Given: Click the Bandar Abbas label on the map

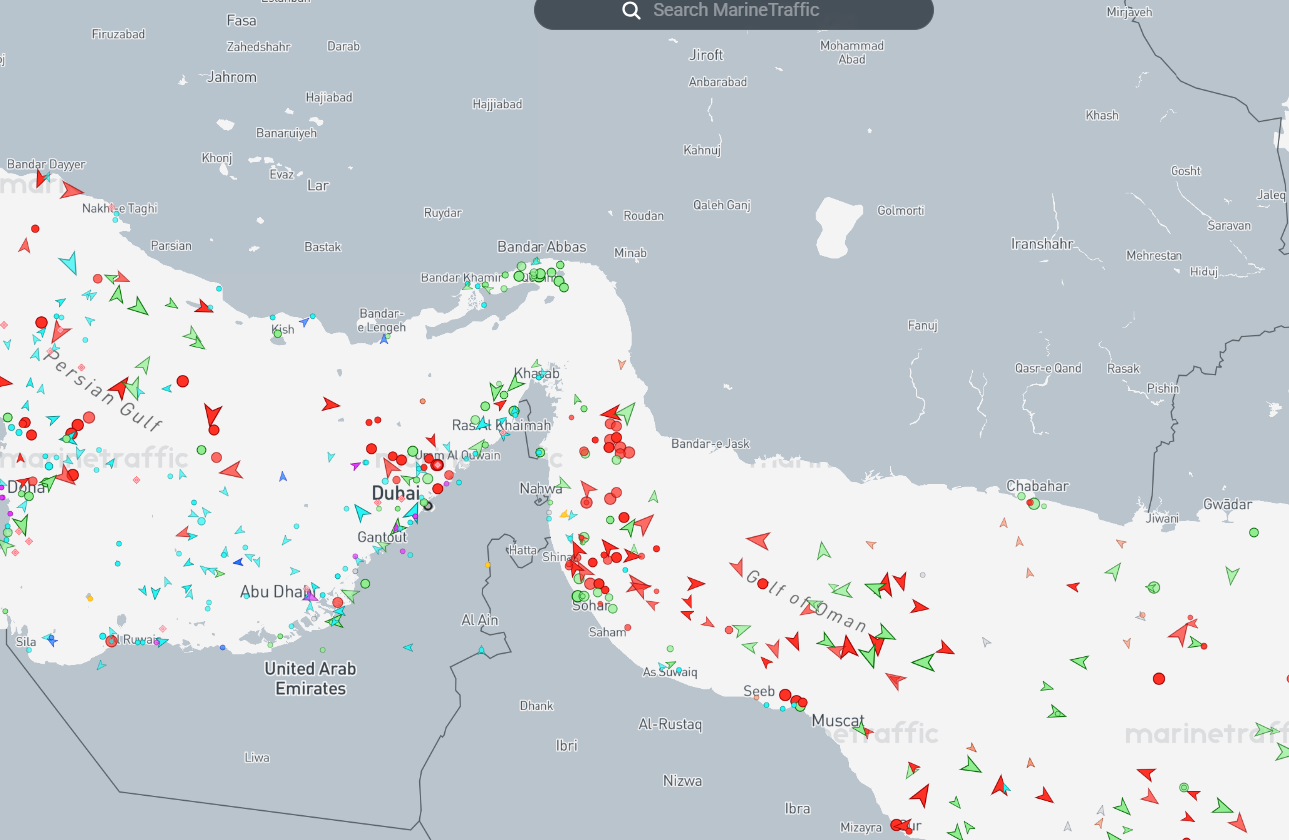Looking at the screenshot, I should tap(540, 246).
